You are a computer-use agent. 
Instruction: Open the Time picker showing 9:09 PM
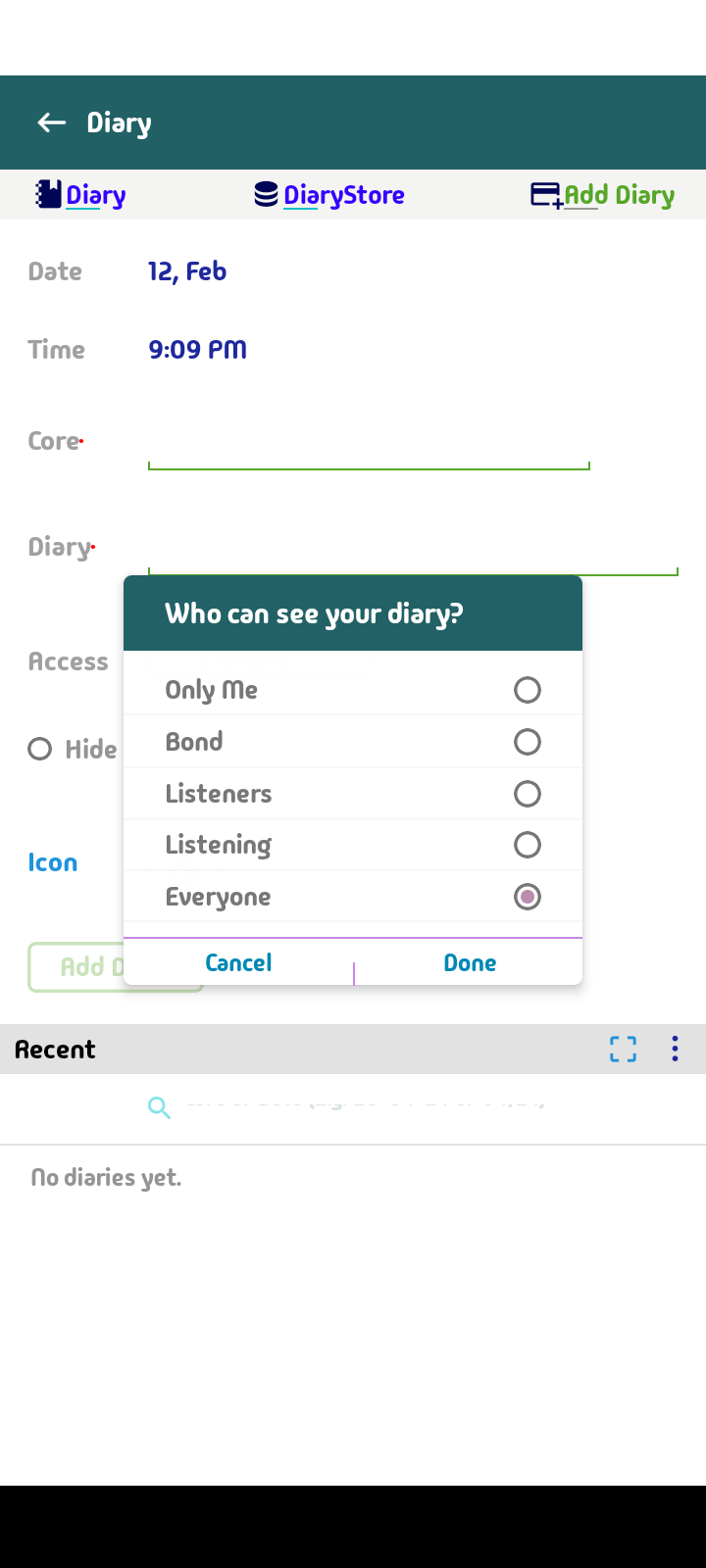pos(197,349)
